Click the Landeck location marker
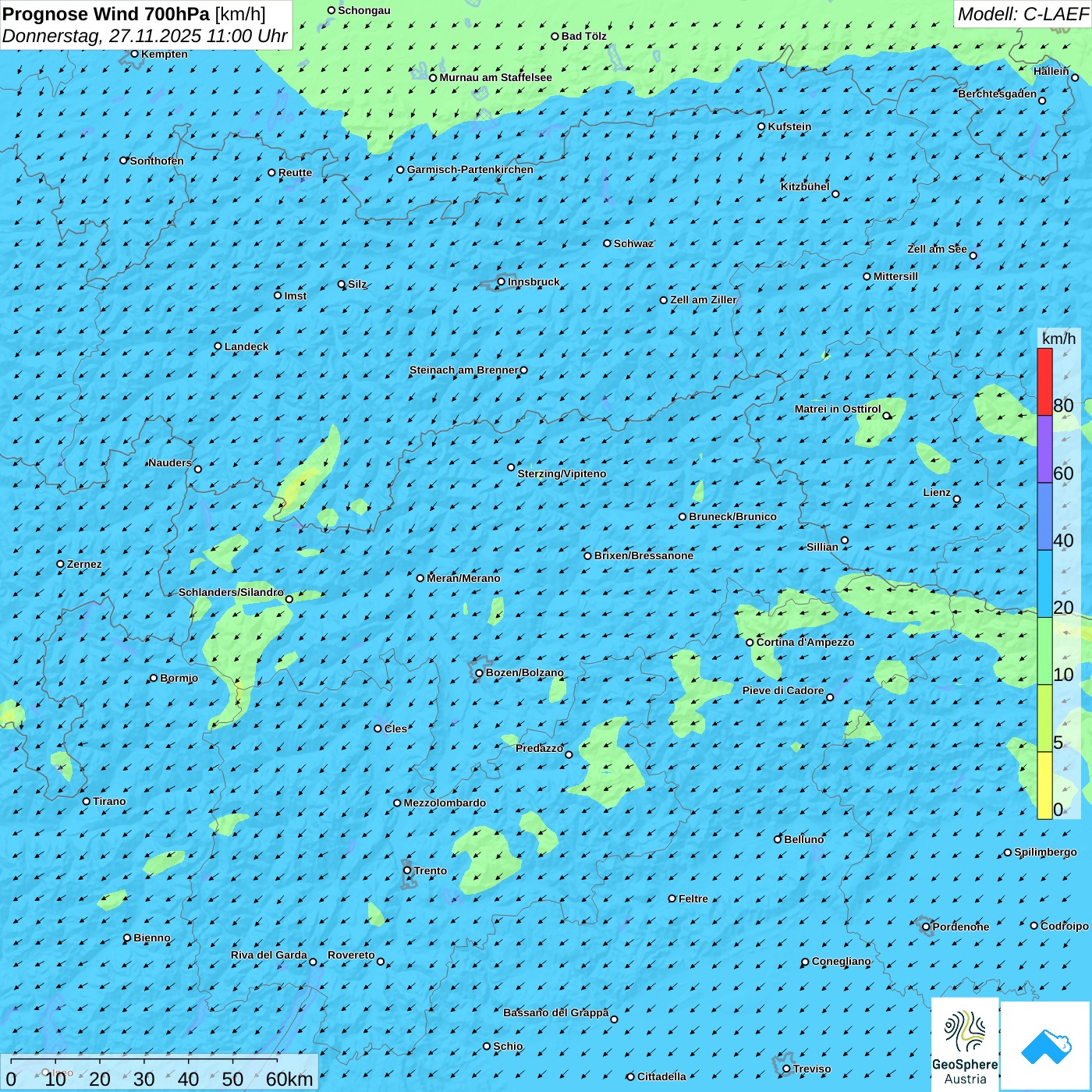 [x=218, y=346]
